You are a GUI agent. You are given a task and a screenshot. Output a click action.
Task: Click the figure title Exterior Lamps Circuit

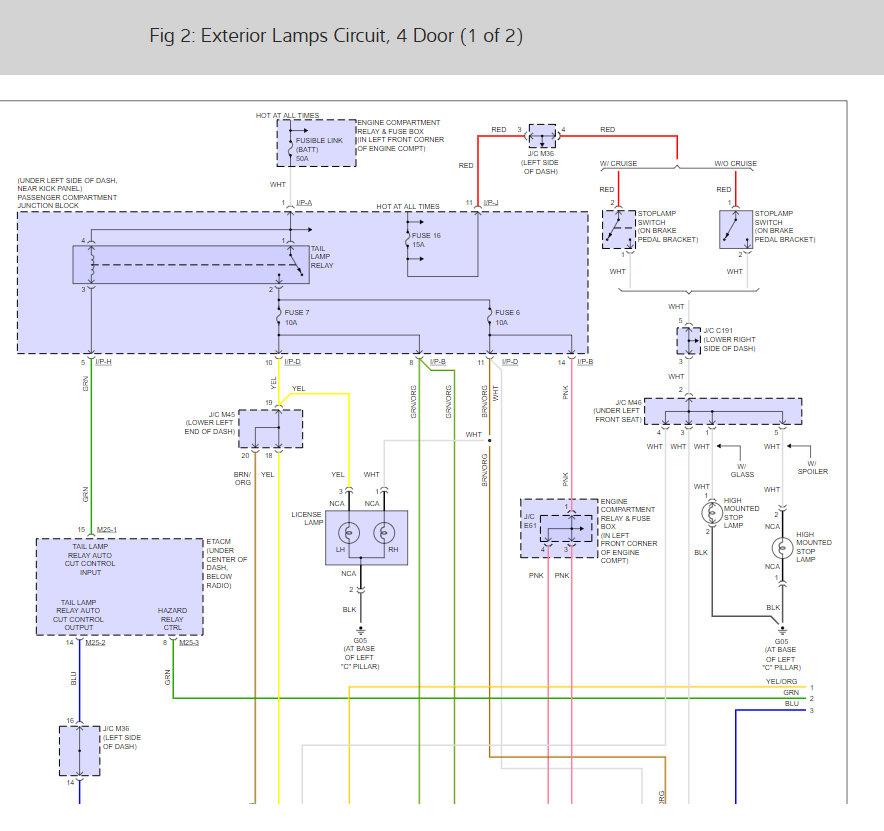tap(336, 36)
